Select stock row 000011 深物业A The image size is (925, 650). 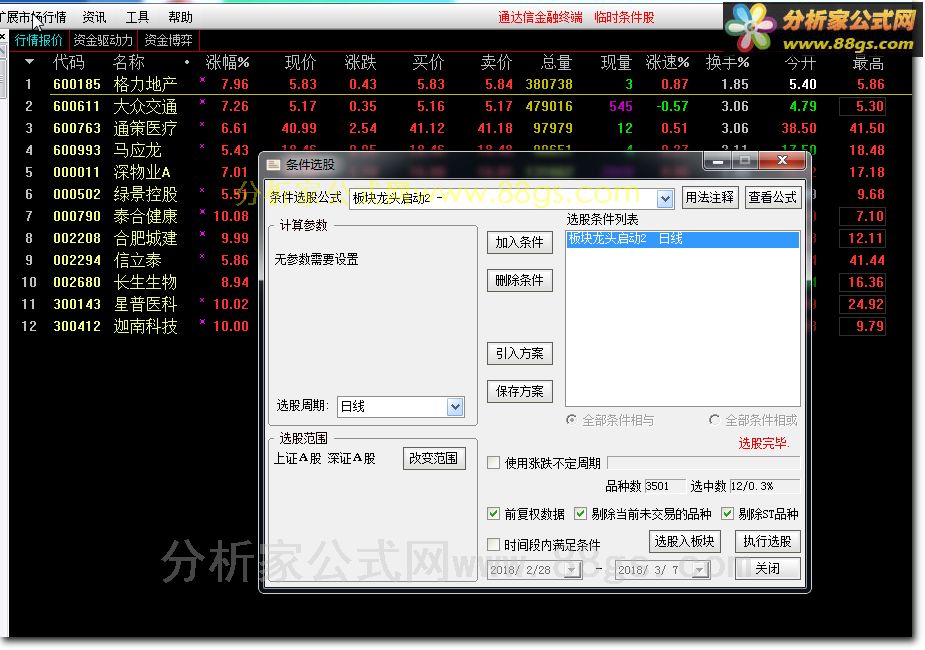click(136, 172)
